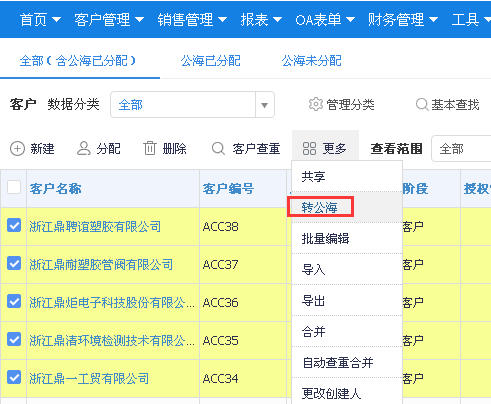Screen dimensions: 491x404
Task: Uncheck the row for 浙江鼎聘谊塑胶有限公司
Action: (14, 225)
